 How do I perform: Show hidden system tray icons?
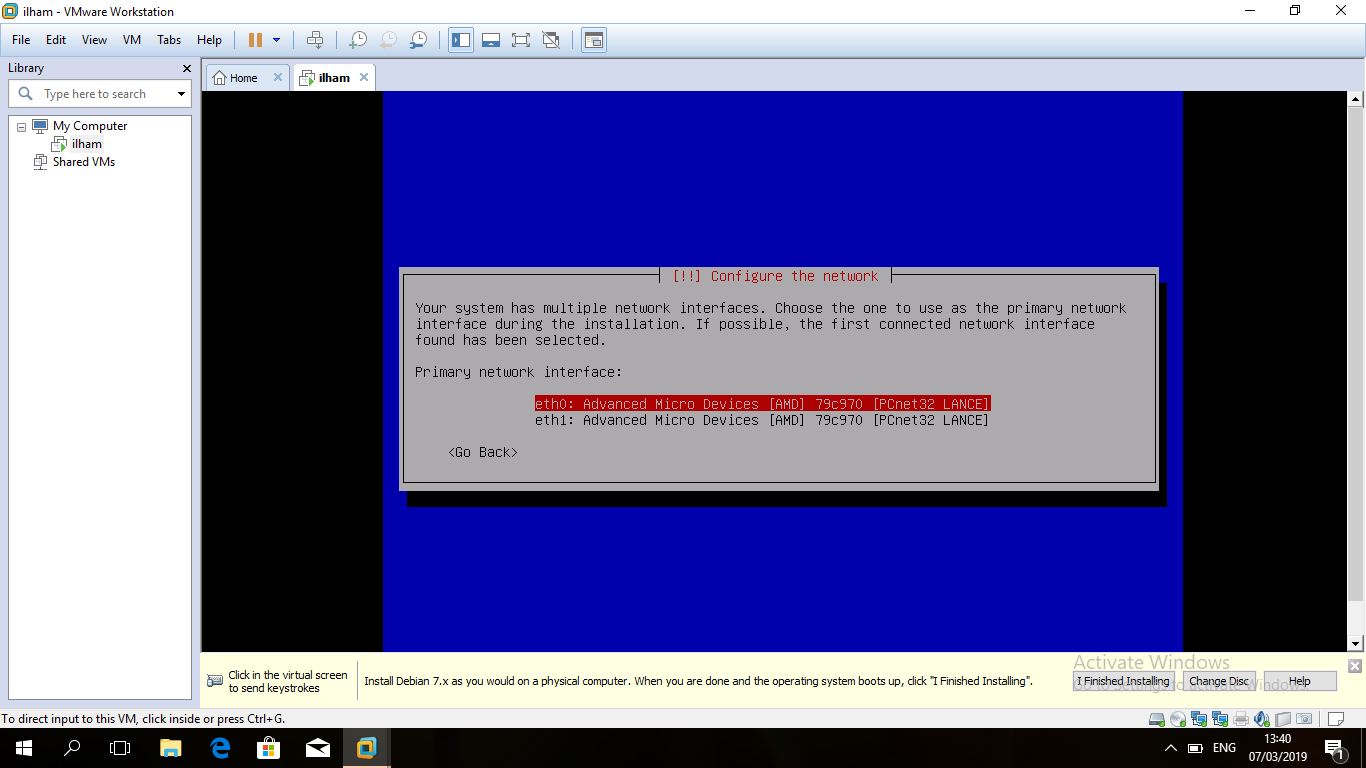click(x=1171, y=748)
